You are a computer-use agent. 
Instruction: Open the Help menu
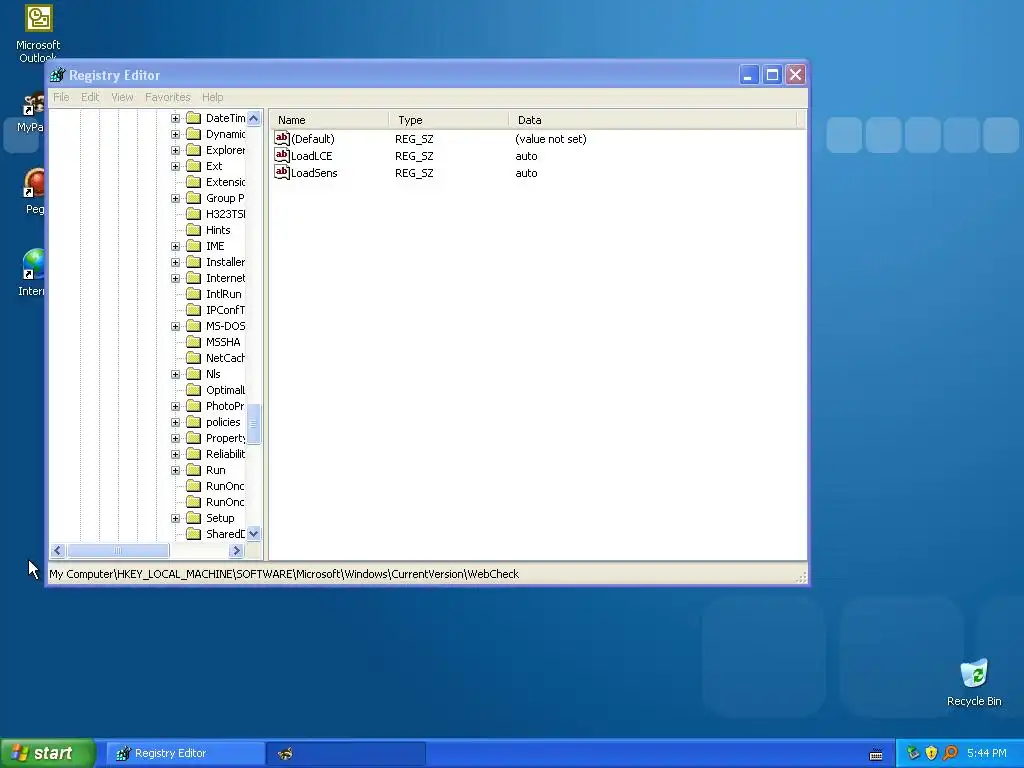212,97
